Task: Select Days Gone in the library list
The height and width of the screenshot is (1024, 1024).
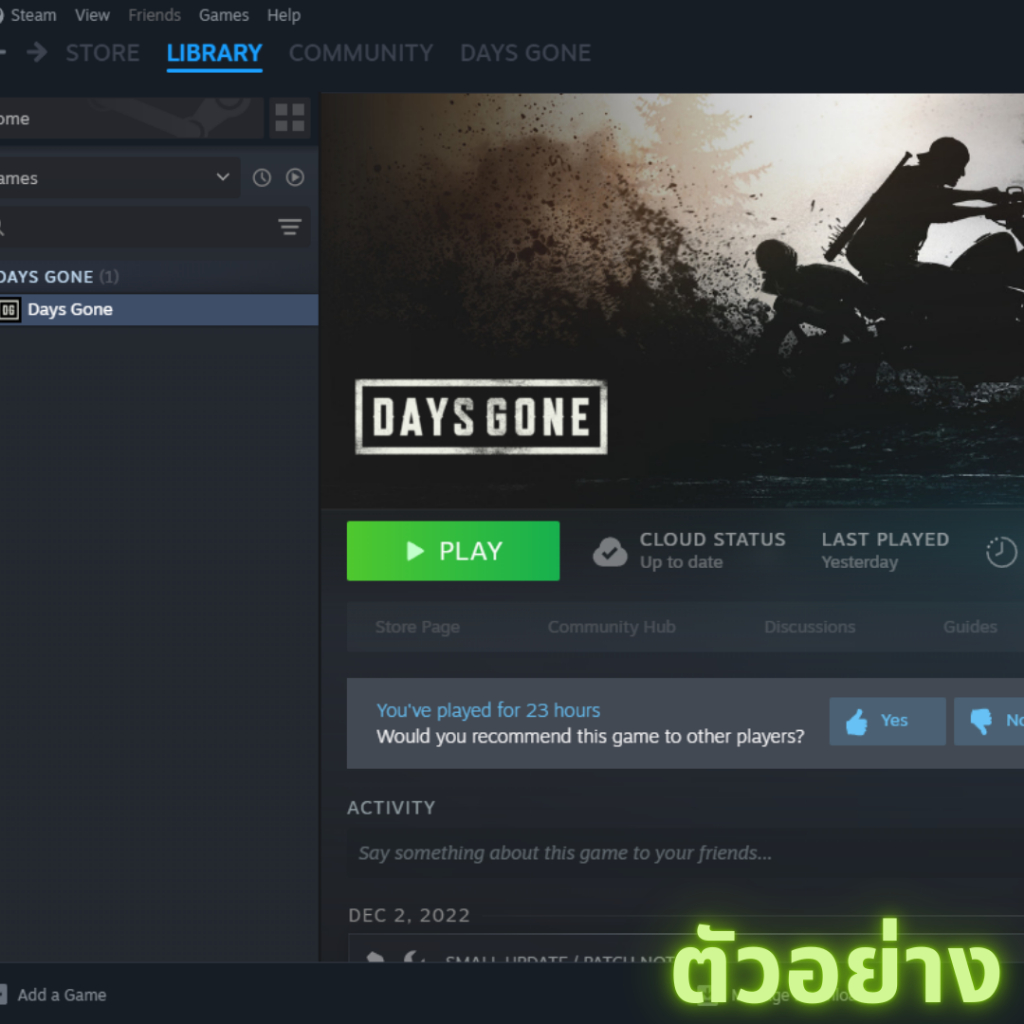Action: 70,309
